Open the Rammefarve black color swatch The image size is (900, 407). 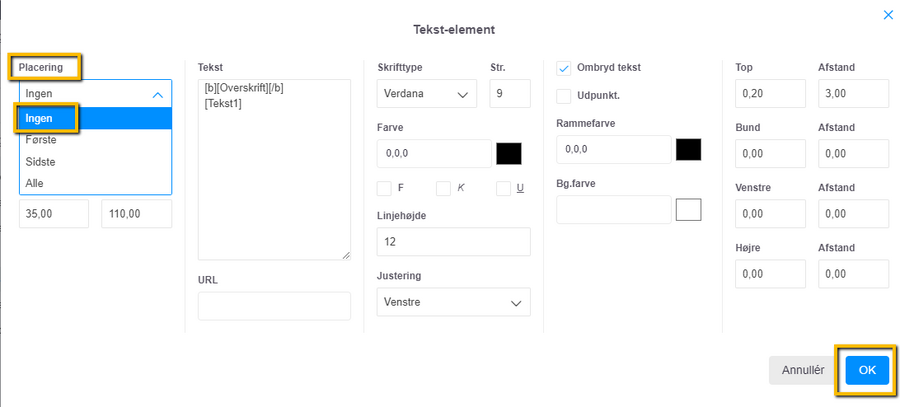click(x=688, y=149)
